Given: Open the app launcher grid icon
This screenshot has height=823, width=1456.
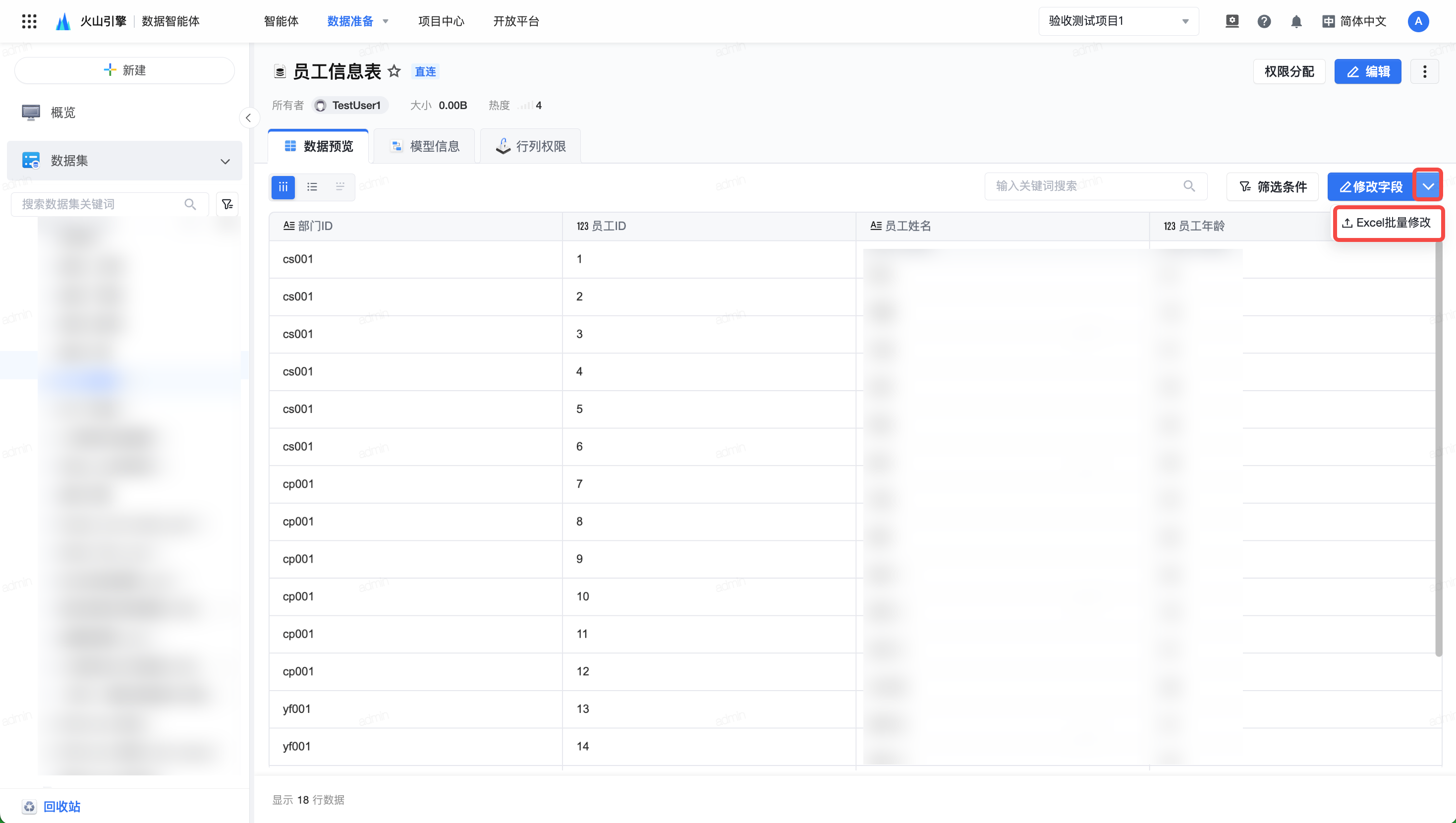Looking at the screenshot, I should [x=29, y=21].
